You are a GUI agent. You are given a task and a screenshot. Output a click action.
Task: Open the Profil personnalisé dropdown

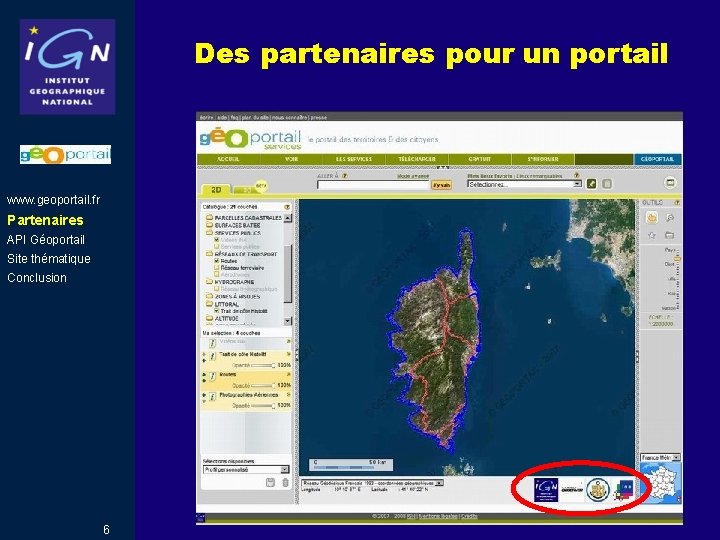pyautogui.click(x=246, y=470)
